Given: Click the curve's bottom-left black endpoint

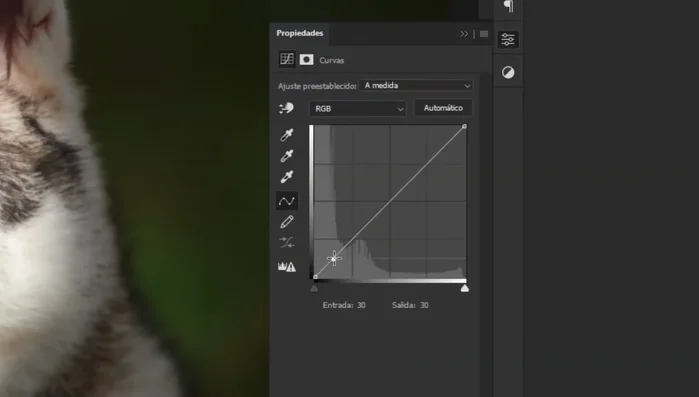Looking at the screenshot, I should tap(315, 277).
